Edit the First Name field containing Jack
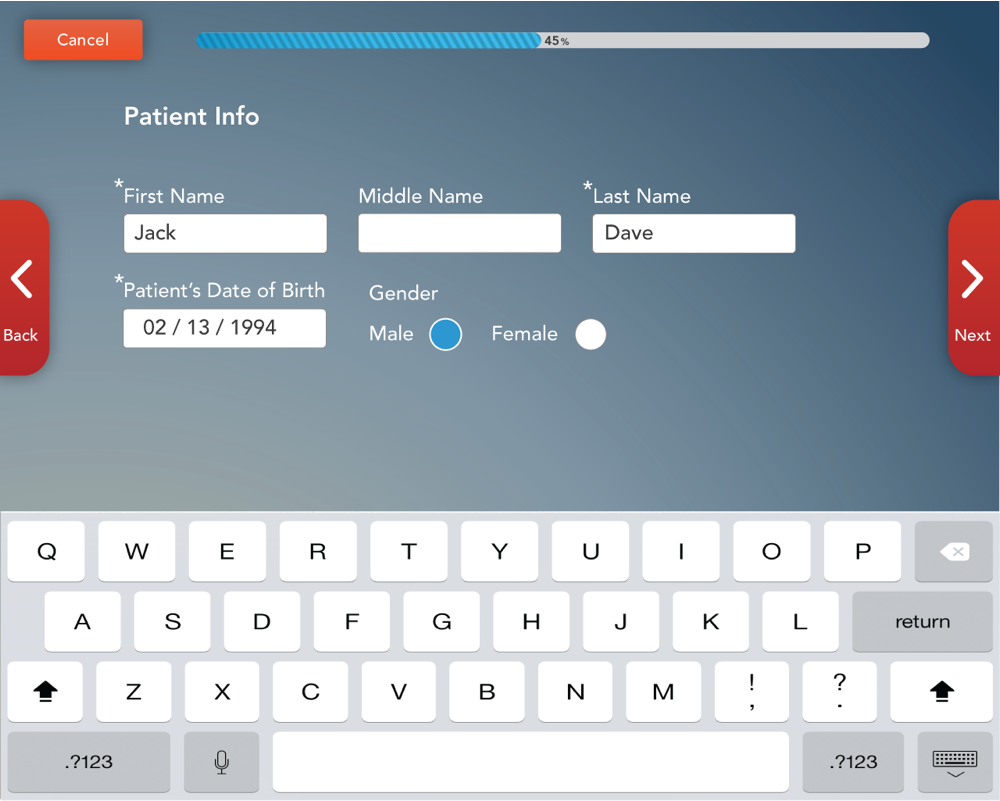This screenshot has height=801, width=1000. 224,233
